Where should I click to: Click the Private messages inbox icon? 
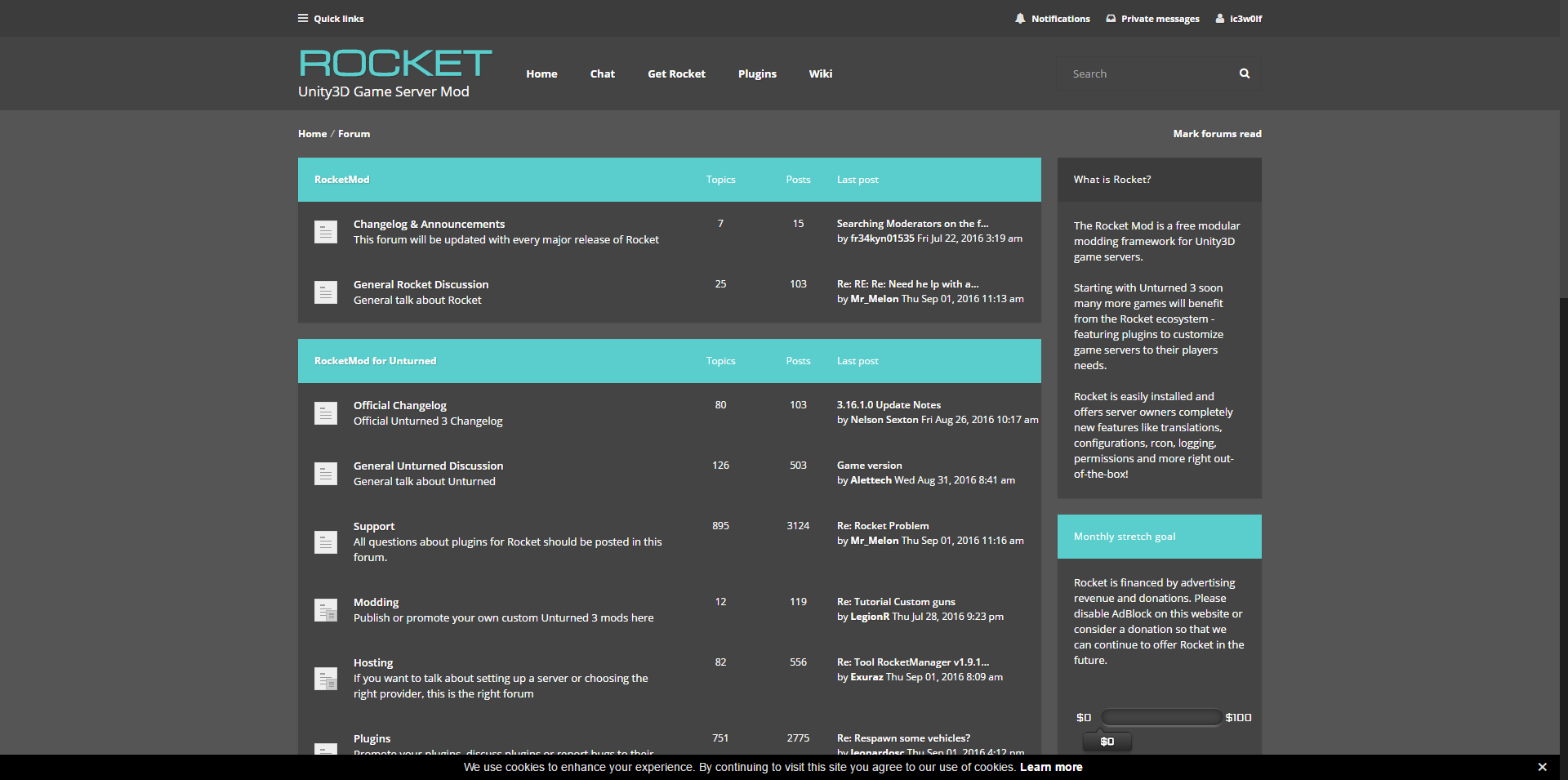coord(1111,18)
